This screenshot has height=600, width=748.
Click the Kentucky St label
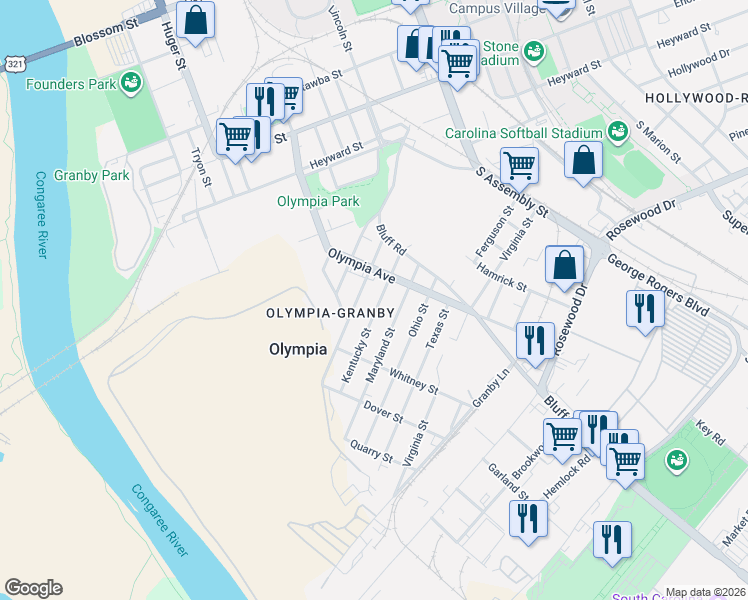point(356,355)
